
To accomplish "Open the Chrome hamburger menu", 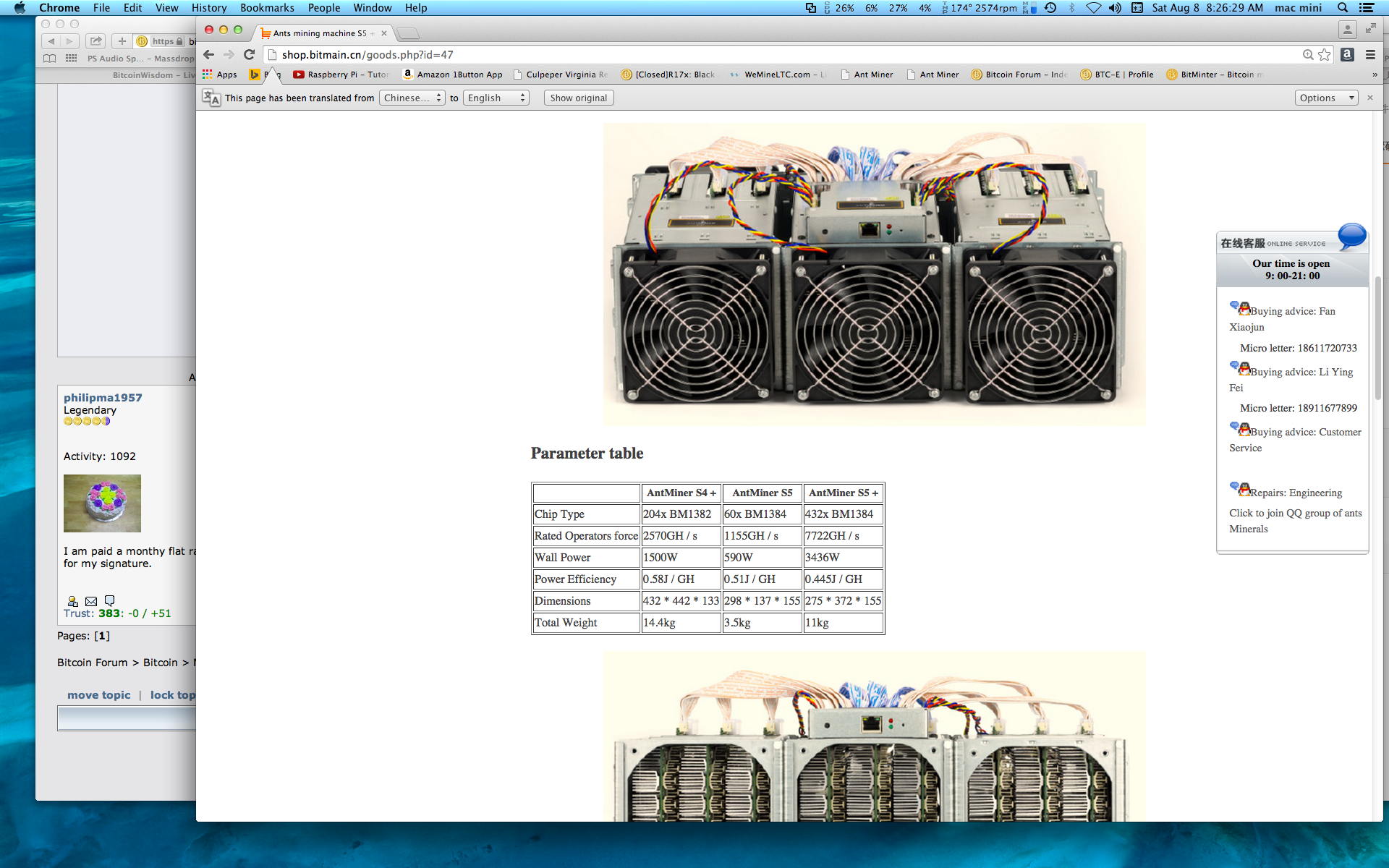I will tap(1370, 55).
